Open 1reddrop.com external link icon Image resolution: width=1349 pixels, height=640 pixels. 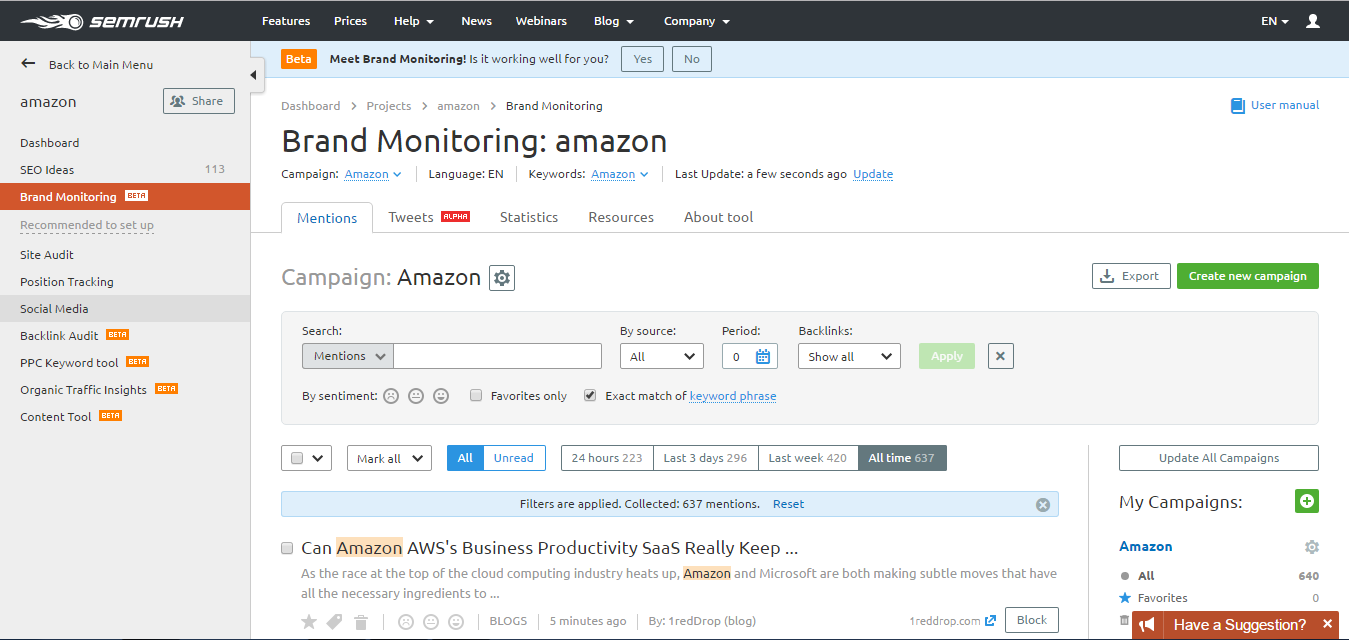991,620
